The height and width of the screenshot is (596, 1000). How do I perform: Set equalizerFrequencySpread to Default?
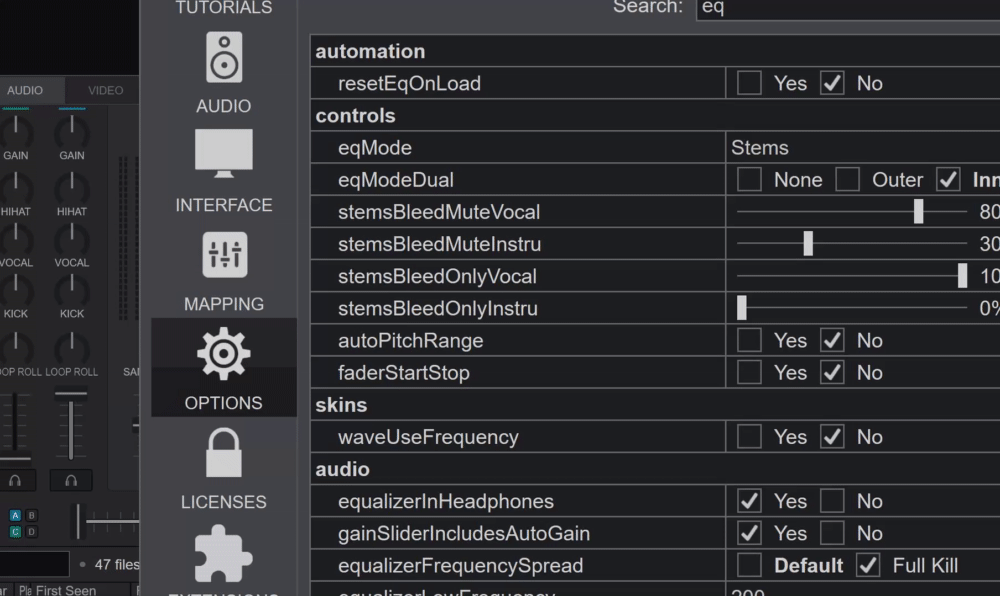click(749, 565)
